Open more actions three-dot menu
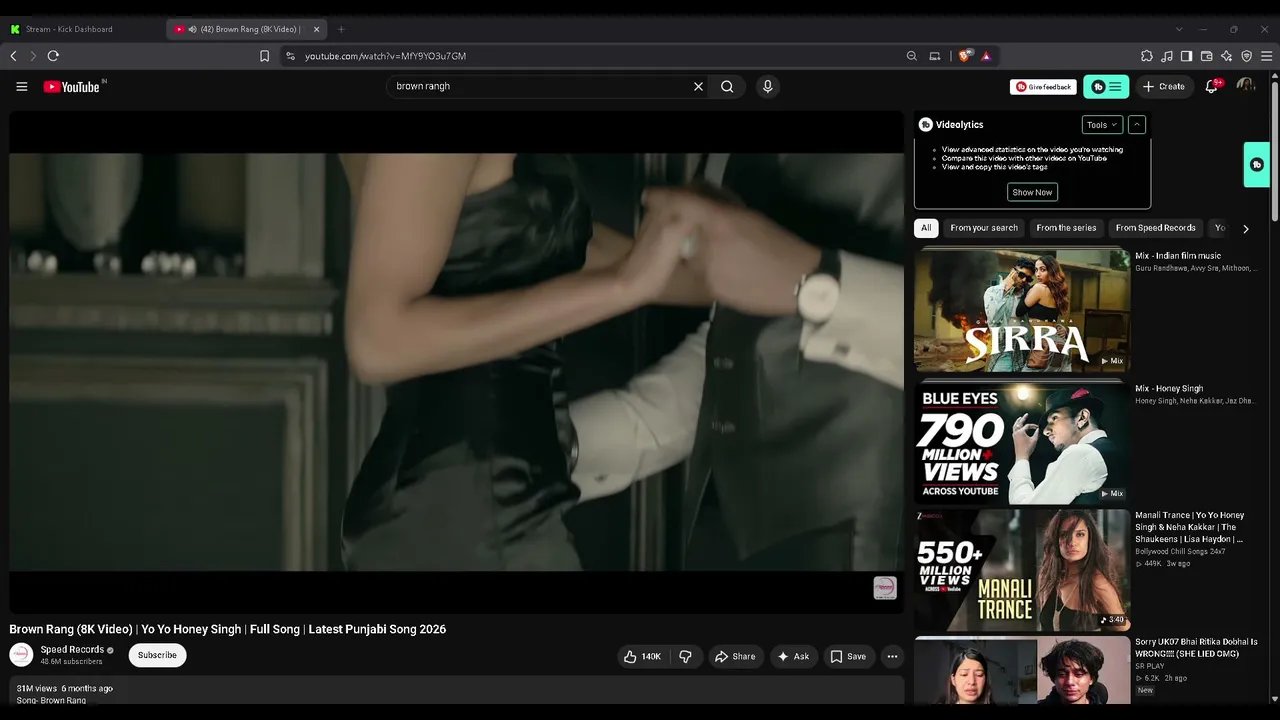This screenshot has width=1280, height=720. (x=892, y=657)
